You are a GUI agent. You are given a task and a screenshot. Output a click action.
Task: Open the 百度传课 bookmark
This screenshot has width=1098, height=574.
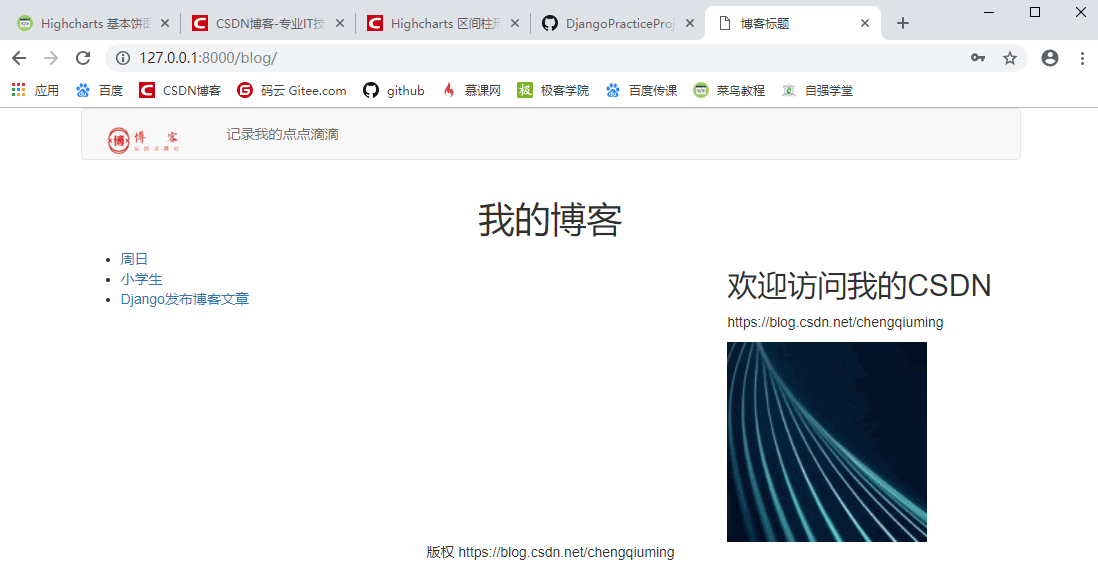tap(641, 90)
